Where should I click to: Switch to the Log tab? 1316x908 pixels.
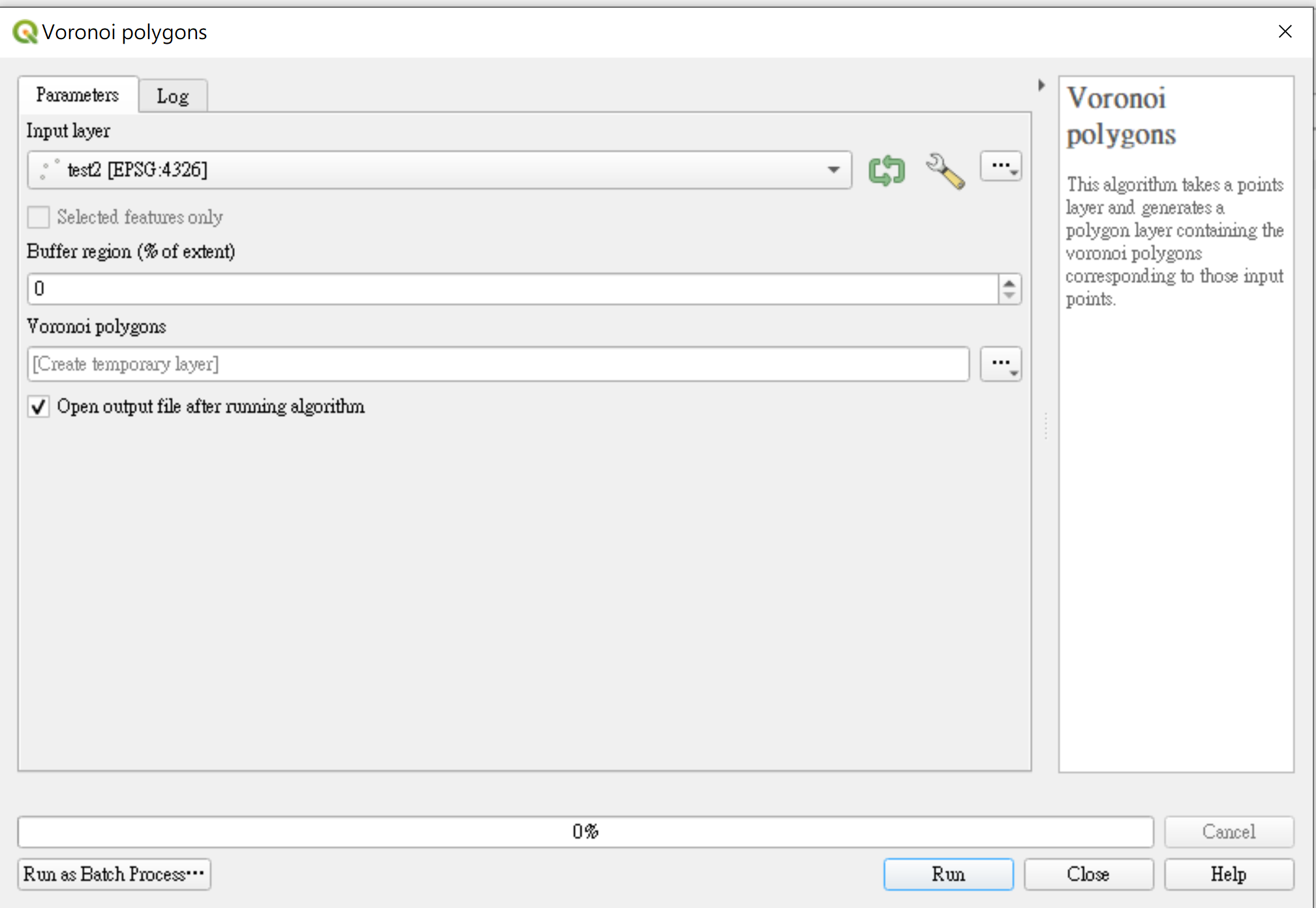pos(173,97)
